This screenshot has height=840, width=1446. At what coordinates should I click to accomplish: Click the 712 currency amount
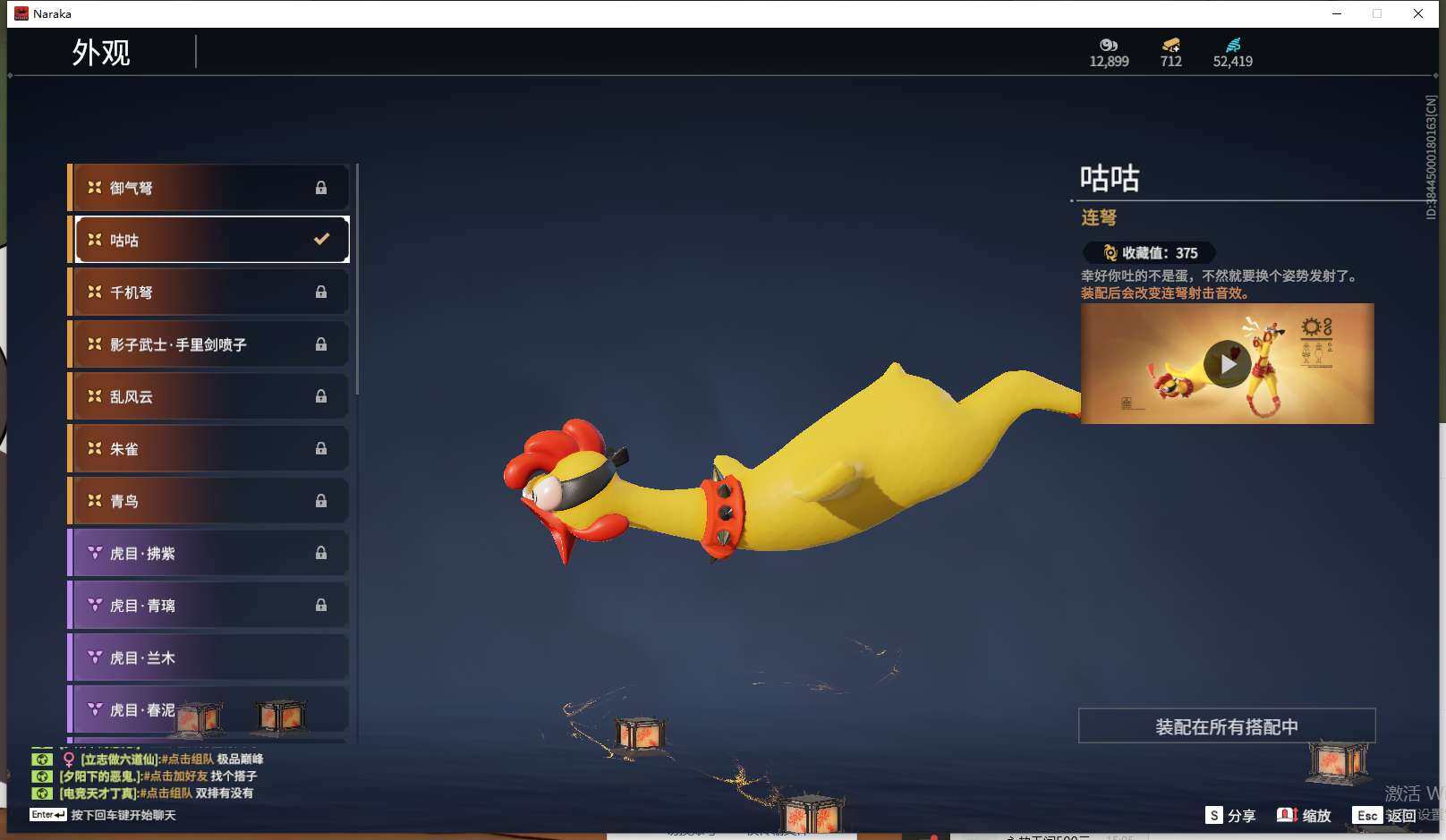1170,62
